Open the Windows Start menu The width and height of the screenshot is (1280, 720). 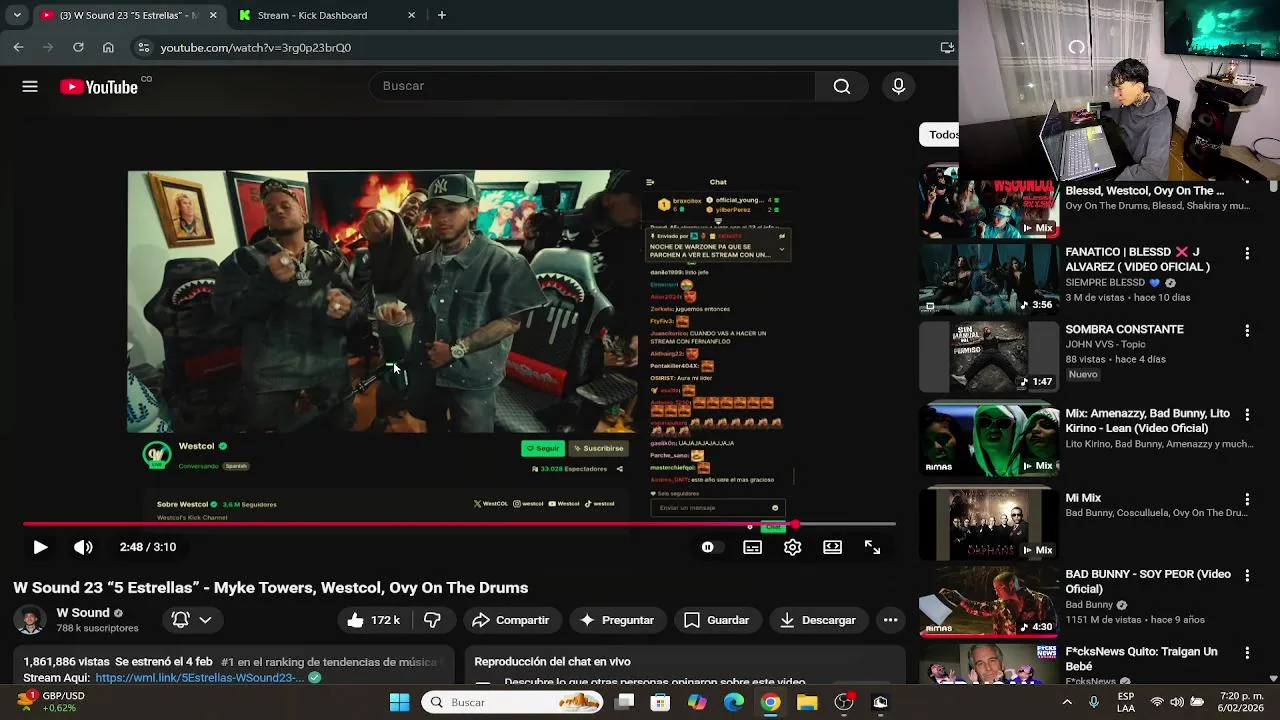[x=399, y=702]
